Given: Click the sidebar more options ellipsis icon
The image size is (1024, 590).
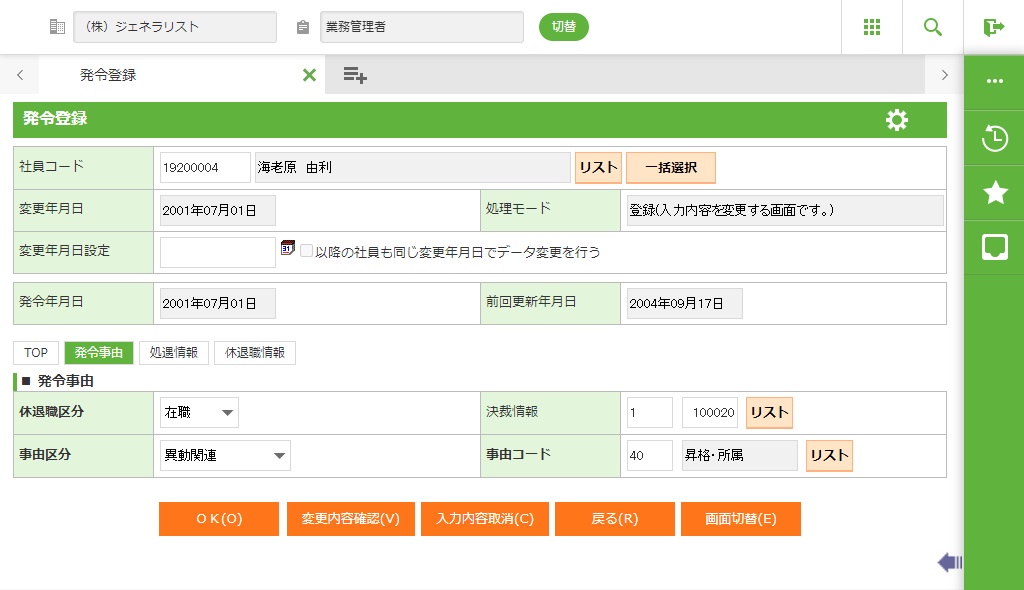Looking at the screenshot, I should pyautogui.click(x=994, y=81).
